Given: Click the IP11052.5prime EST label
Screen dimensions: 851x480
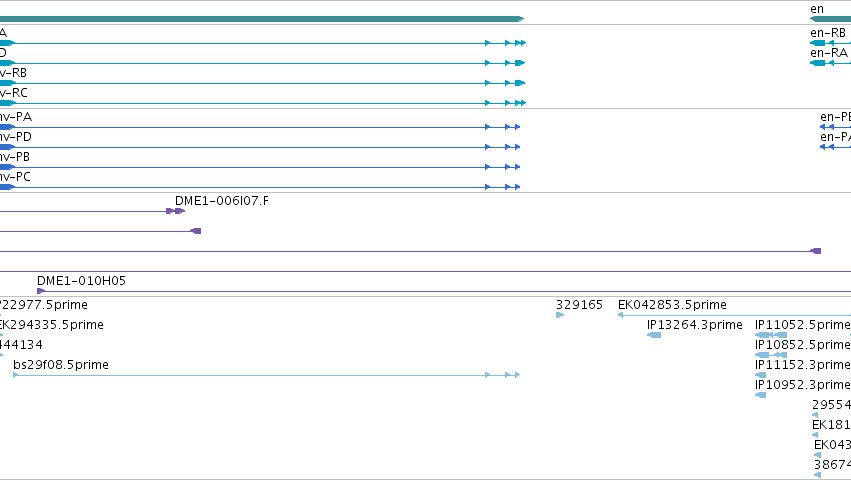Looking at the screenshot, I should [803, 325].
